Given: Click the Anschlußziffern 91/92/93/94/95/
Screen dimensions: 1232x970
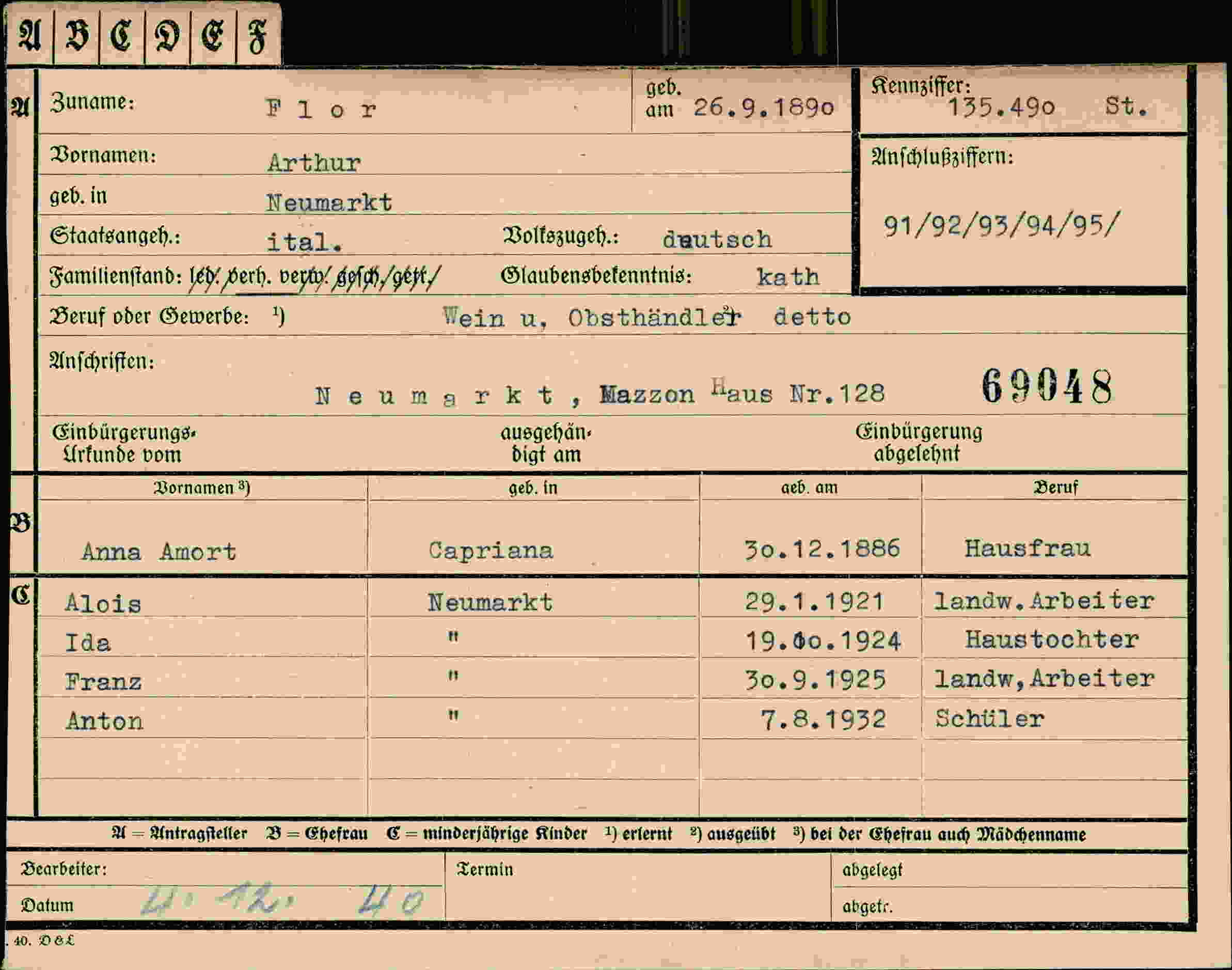Looking at the screenshot, I should 1002,226.
